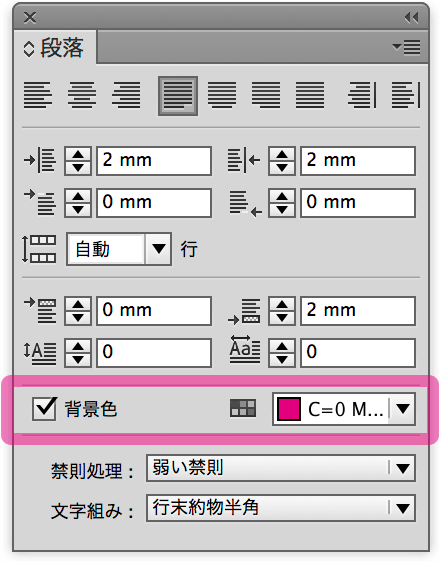
Task: Select justify all lines icon
Action: pos(310,95)
